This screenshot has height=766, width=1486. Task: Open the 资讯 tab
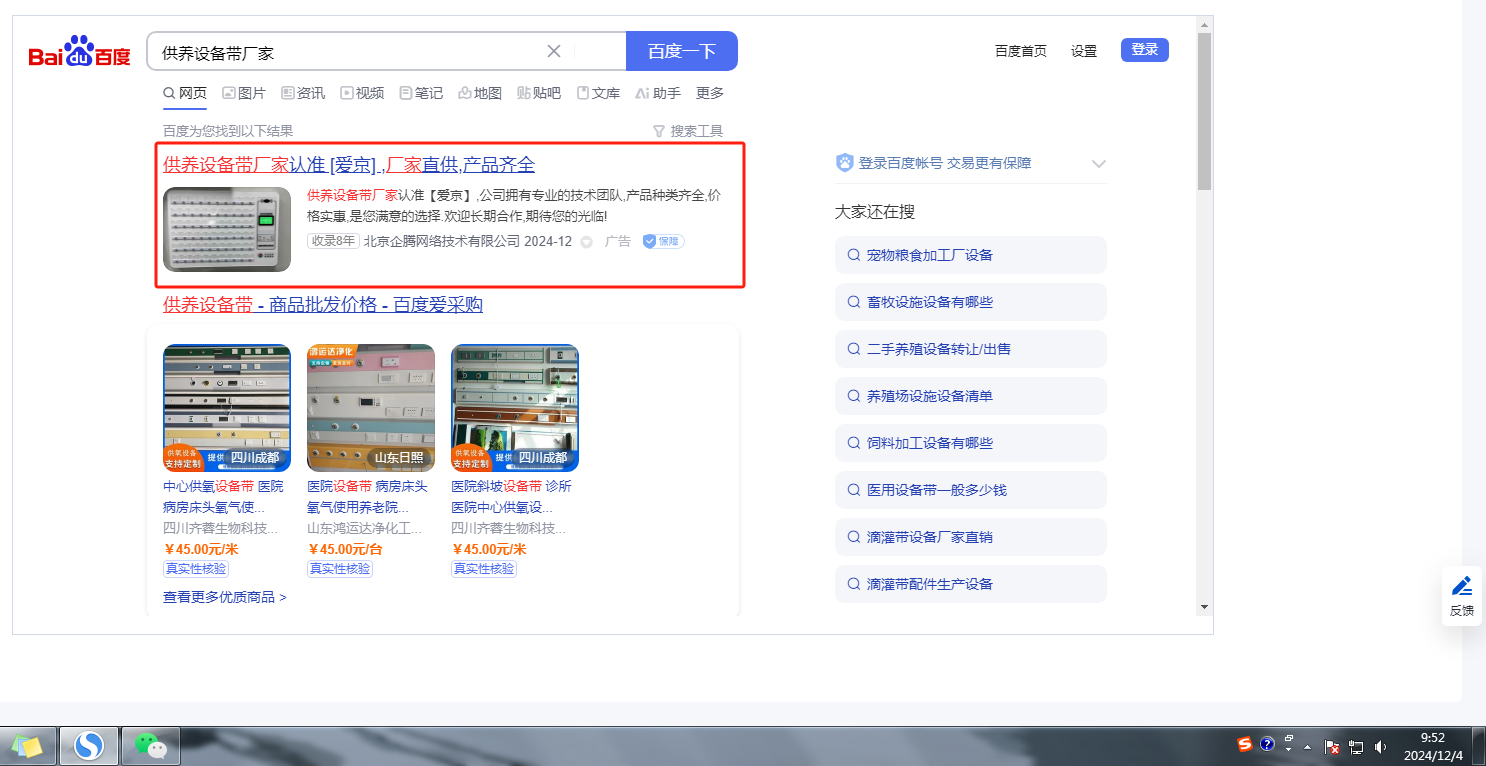[x=303, y=93]
